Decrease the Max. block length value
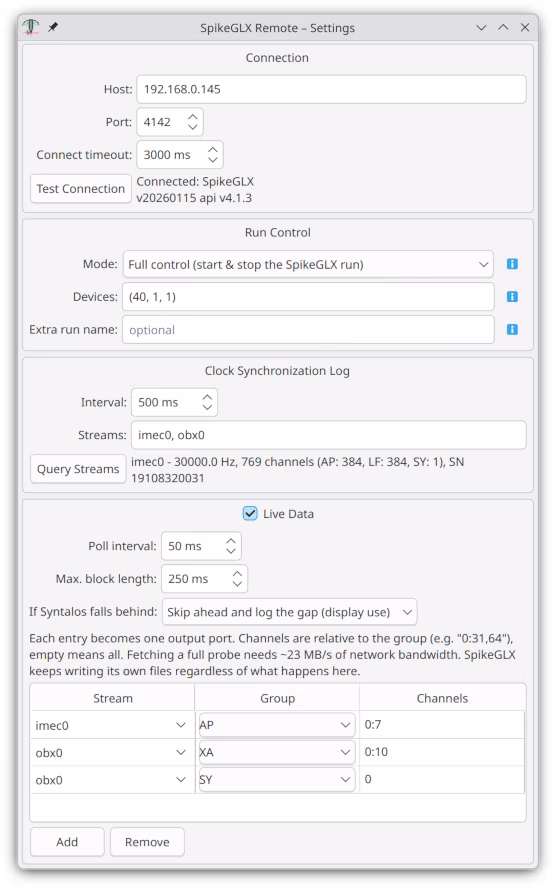 tap(237, 585)
